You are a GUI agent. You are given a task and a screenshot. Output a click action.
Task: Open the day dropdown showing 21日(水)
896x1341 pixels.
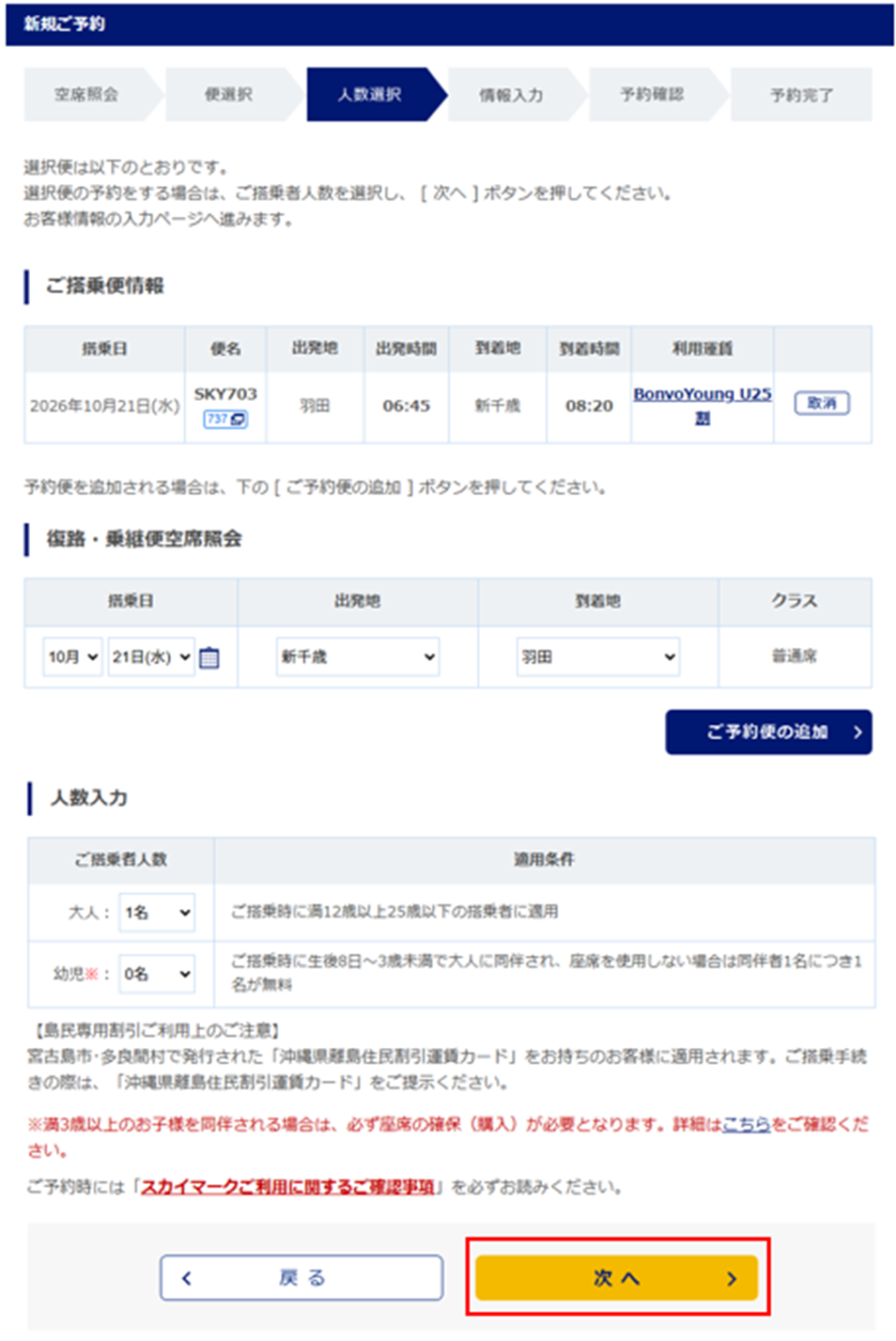(x=151, y=656)
